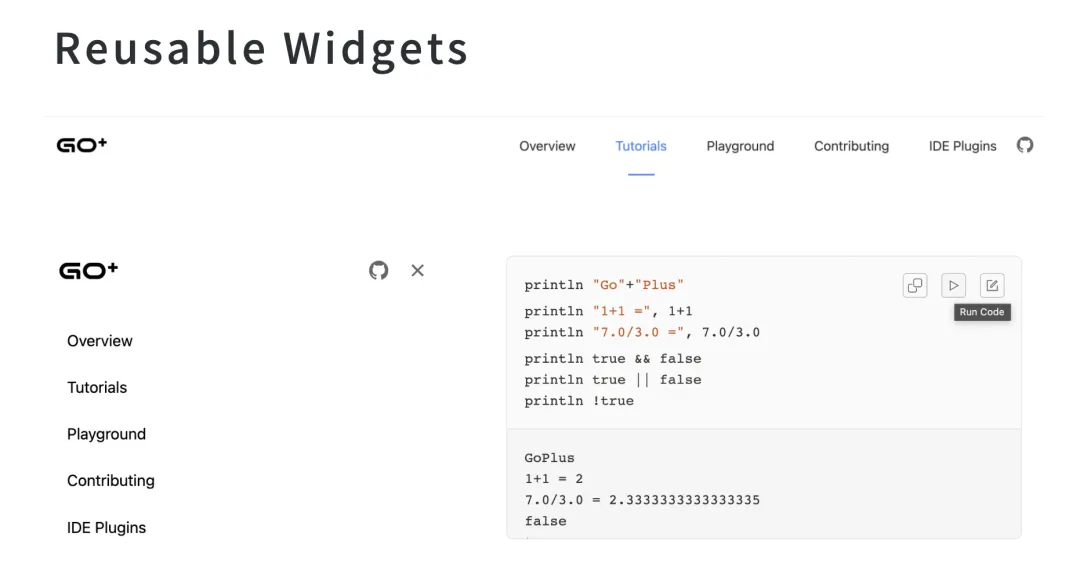Open GitHub icon in sidebar menu header
This screenshot has width=1080, height=584.
pos(378,270)
